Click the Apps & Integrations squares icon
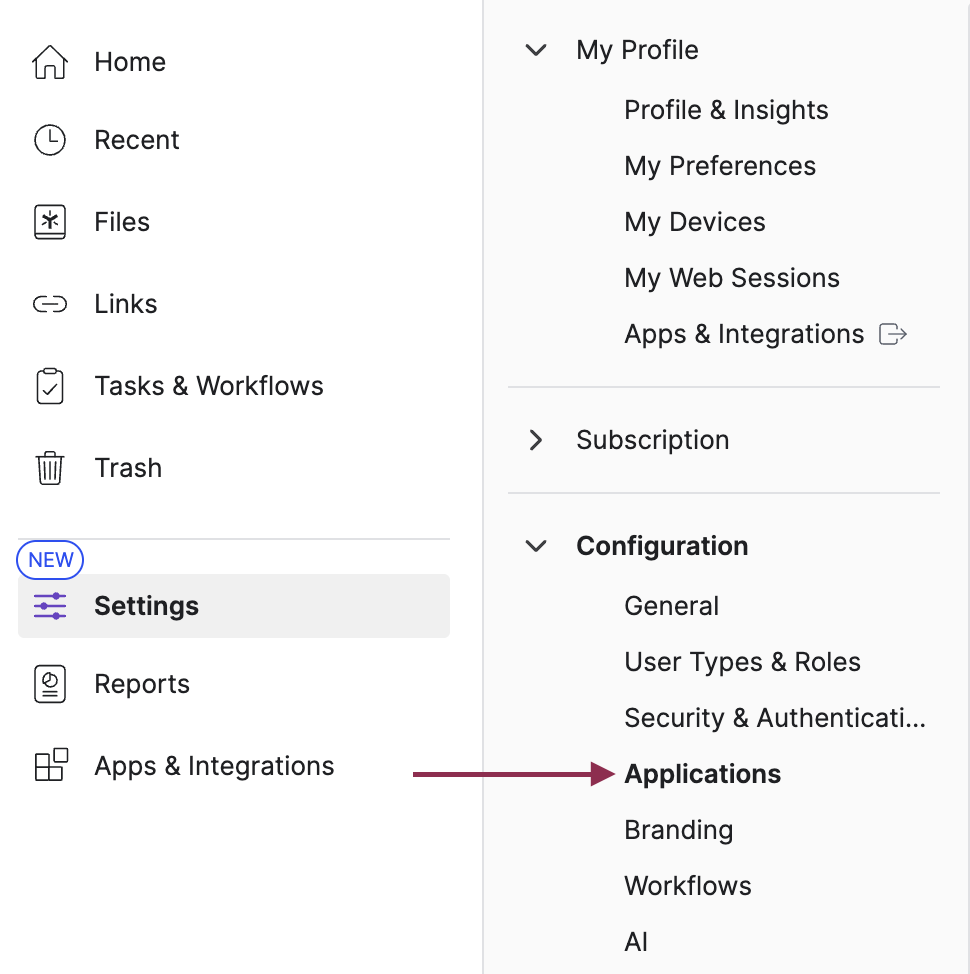970x974 pixels. click(51, 766)
